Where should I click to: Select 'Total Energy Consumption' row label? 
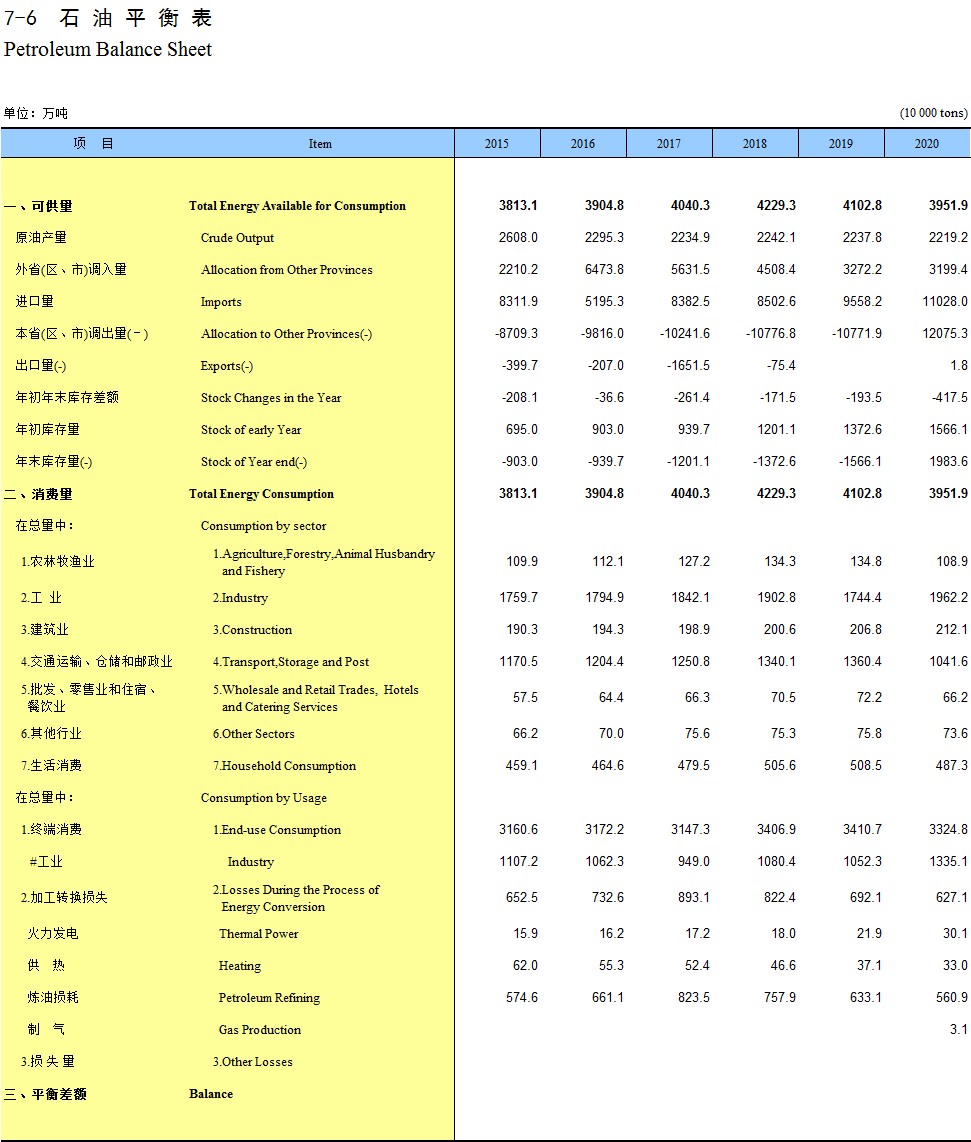coord(261,494)
